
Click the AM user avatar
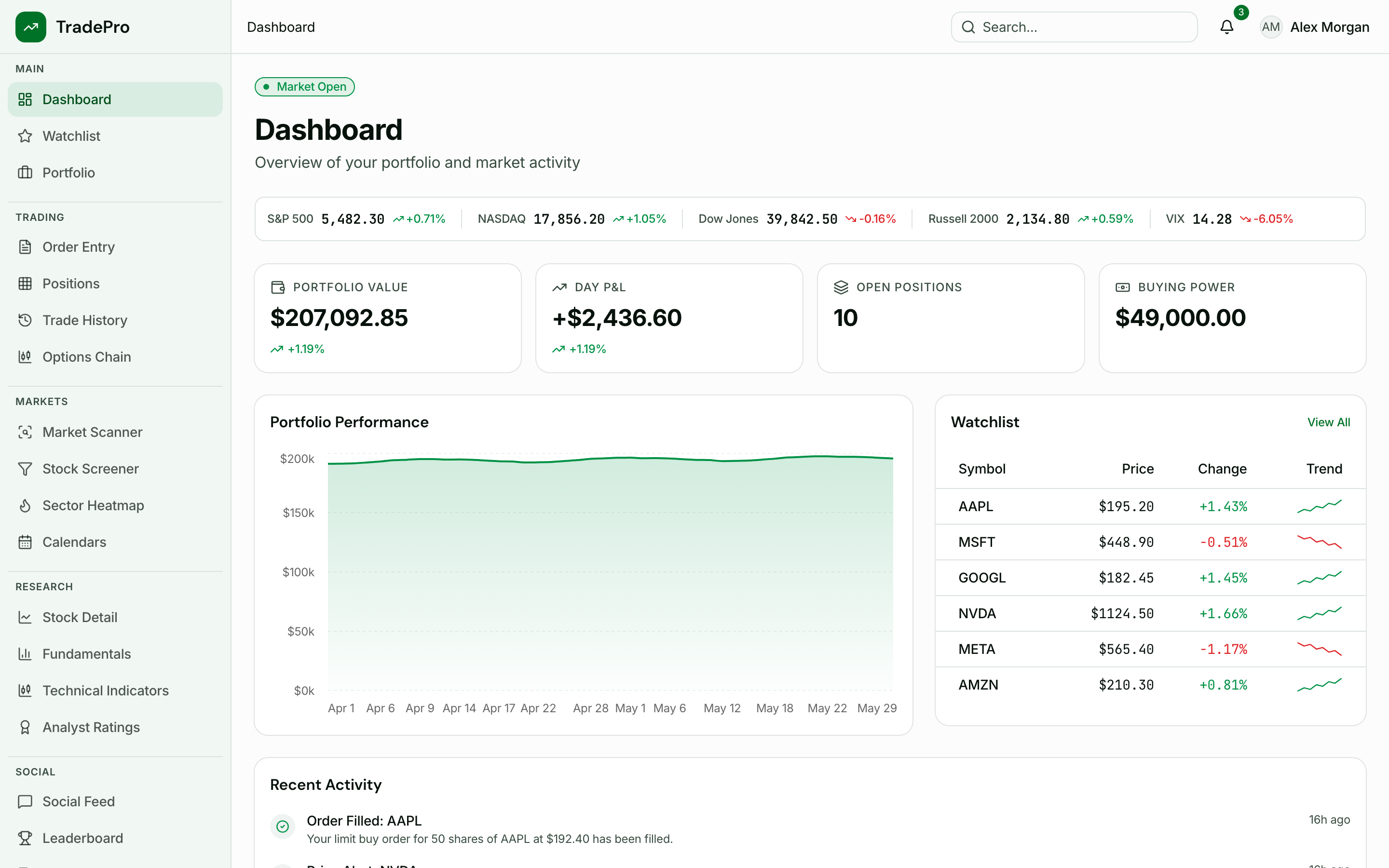(x=1271, y=27)
